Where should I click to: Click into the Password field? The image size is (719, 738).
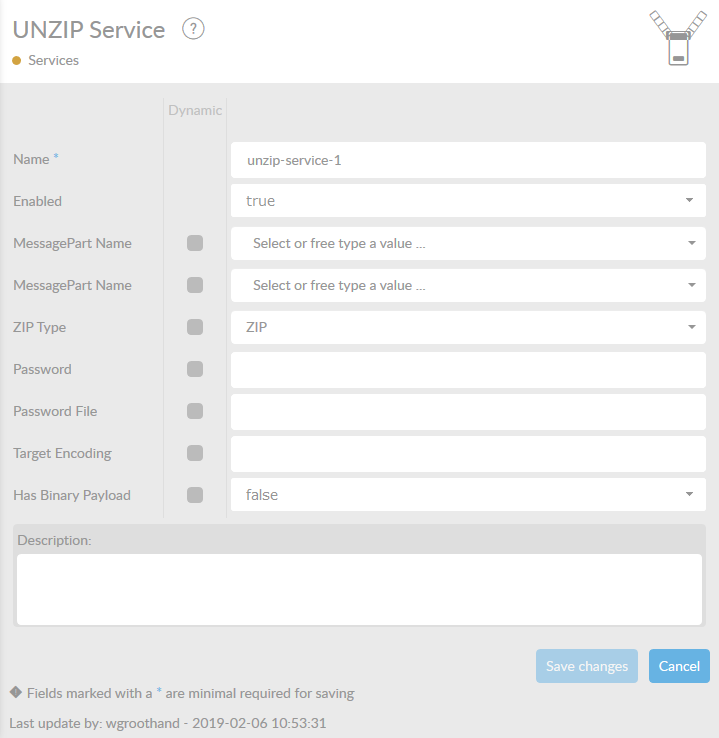tap(468, 369)
